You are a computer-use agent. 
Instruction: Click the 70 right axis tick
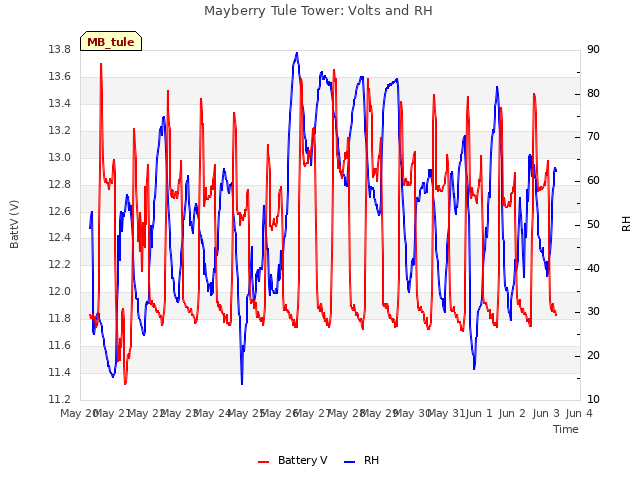(593, 137)
